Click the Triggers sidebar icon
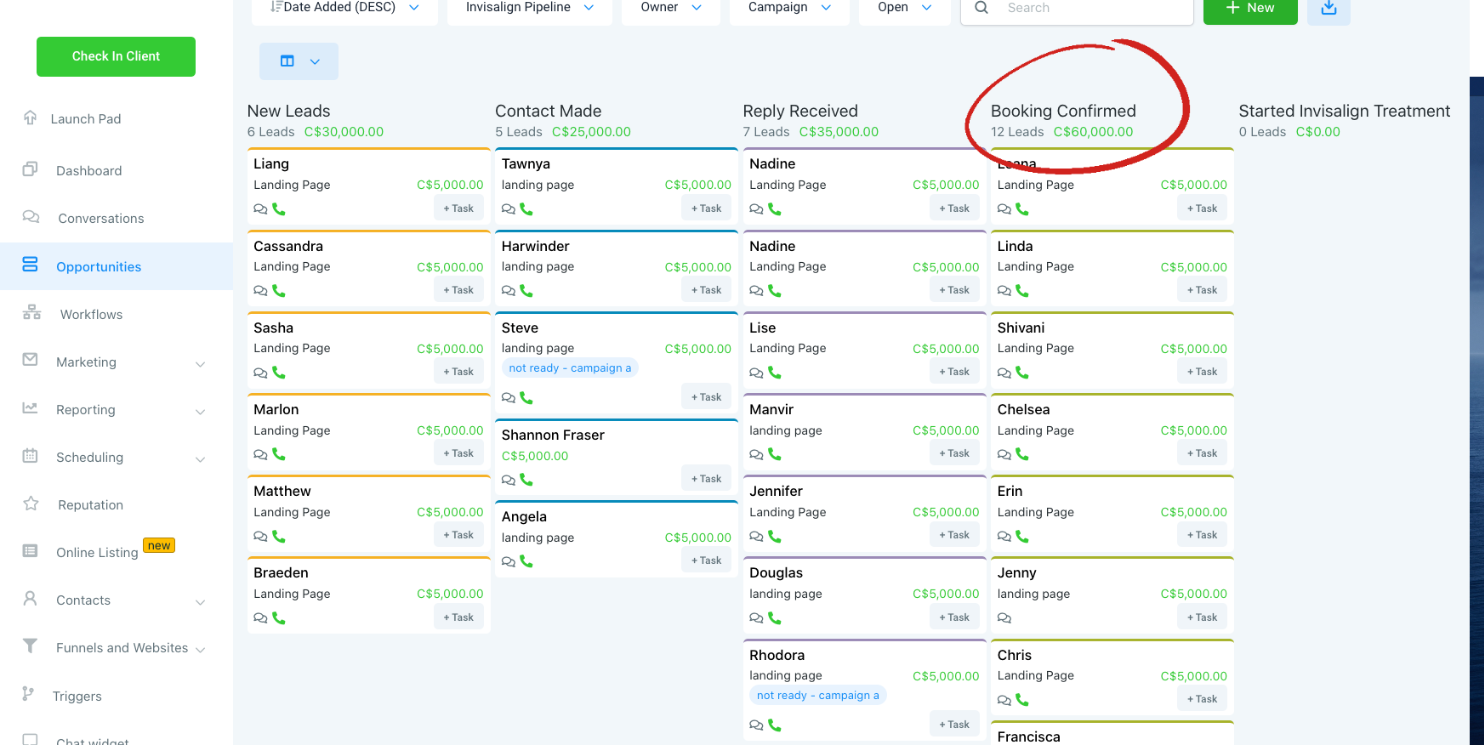1484x745 pixels. [x=29, y=694]
